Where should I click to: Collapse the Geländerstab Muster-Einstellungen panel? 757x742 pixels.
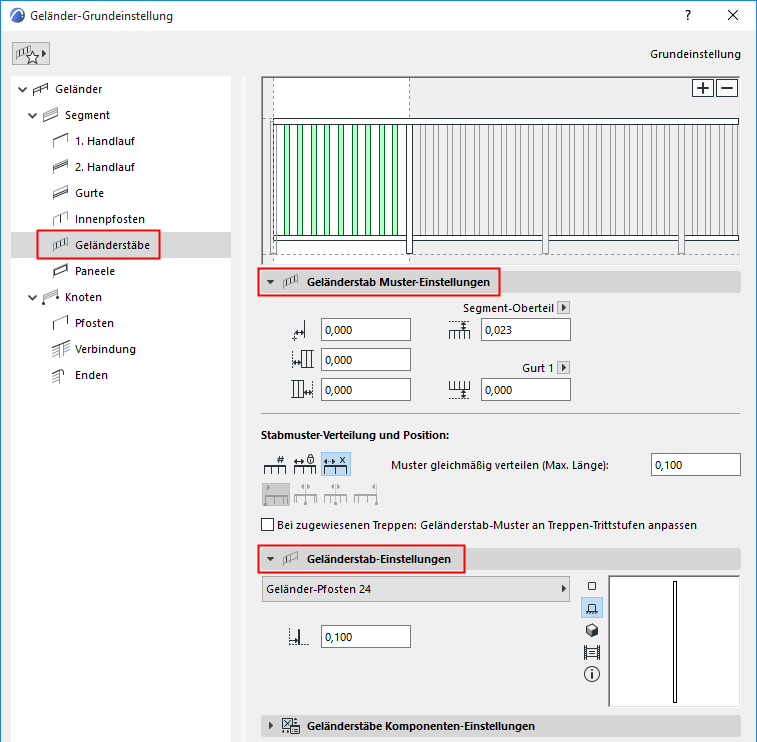pos(271,282)
